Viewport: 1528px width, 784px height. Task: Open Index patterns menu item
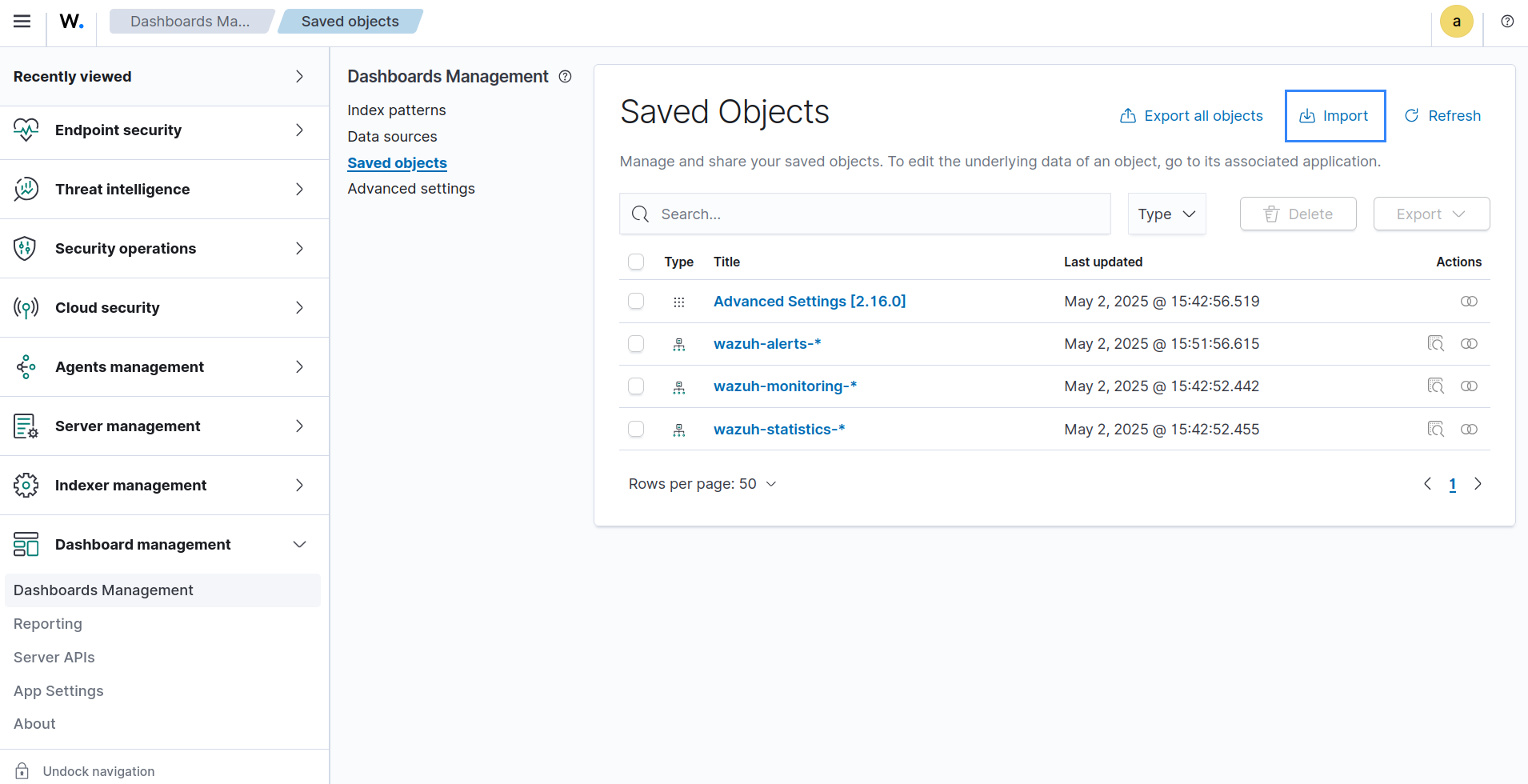(397, 110)
